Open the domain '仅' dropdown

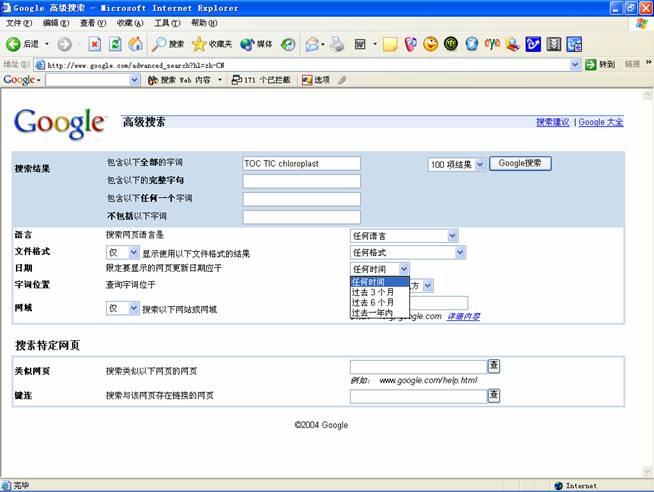click(x=122, y=308)
